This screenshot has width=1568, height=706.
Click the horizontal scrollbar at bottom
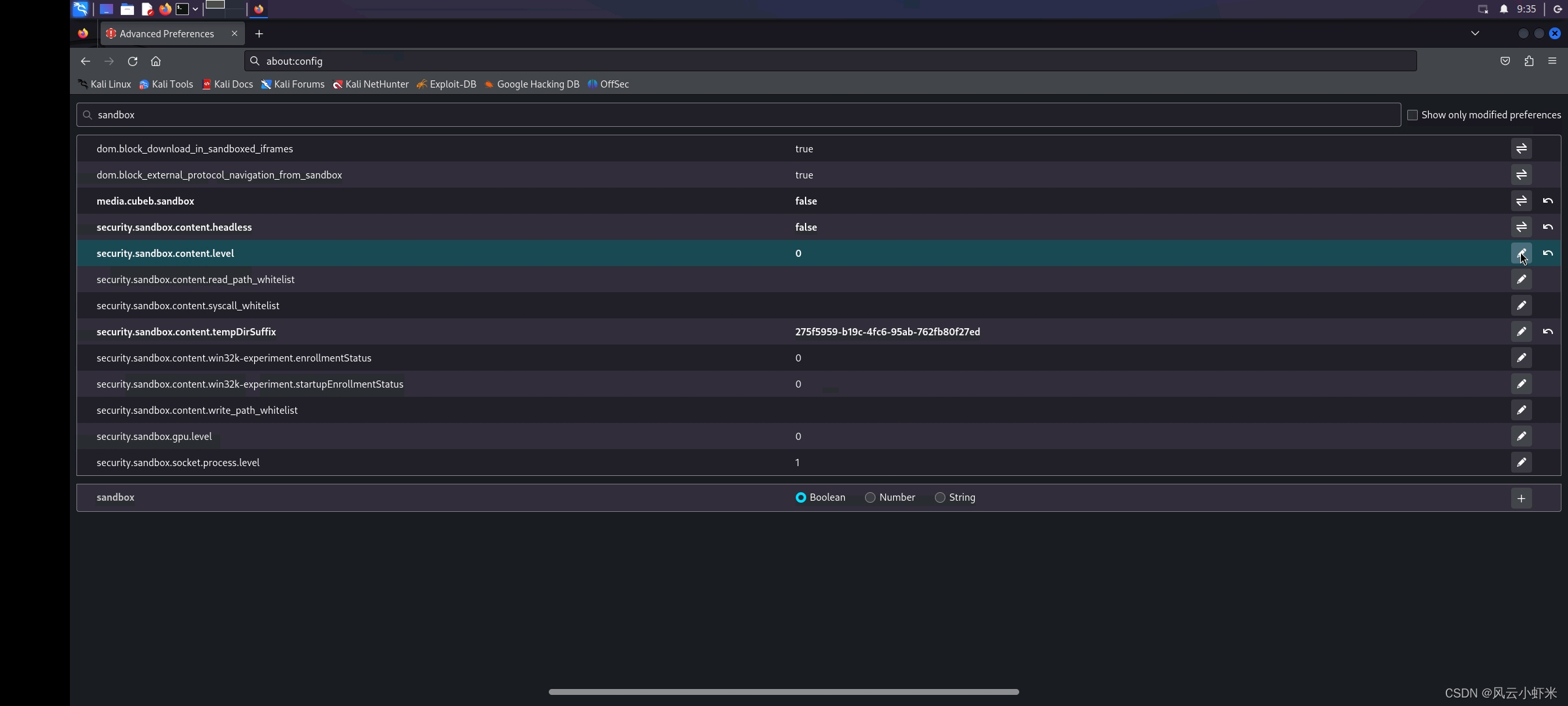[783, 692]
